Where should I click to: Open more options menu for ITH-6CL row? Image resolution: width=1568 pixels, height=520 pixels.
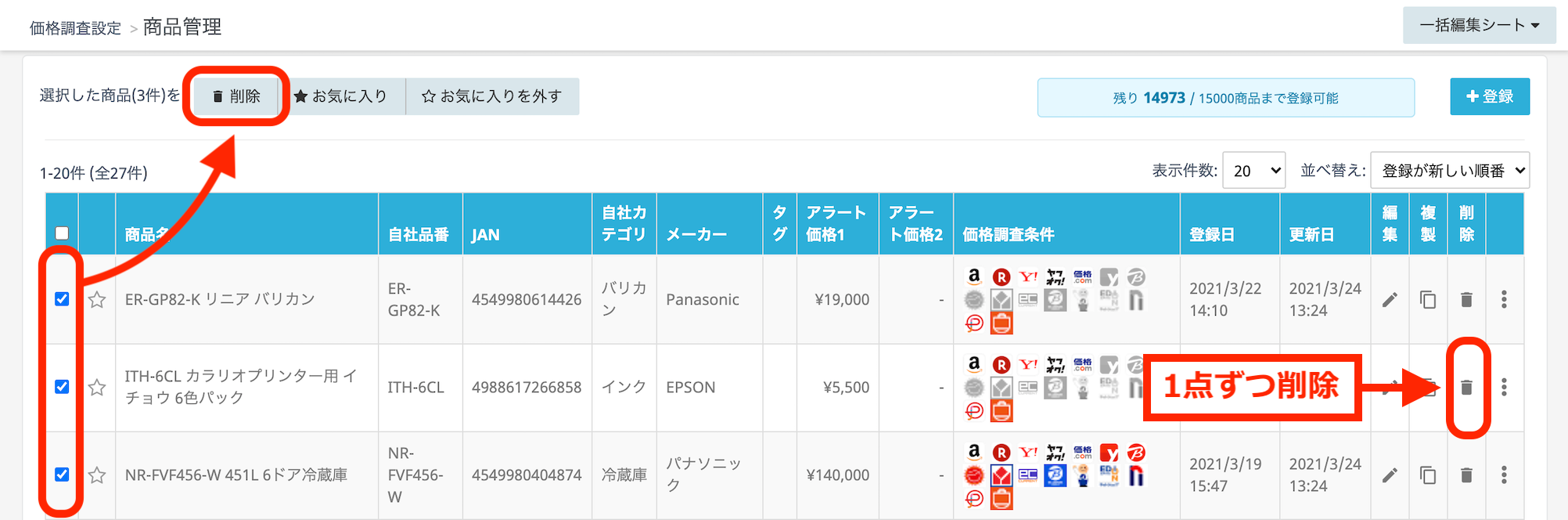(1504, 387)
